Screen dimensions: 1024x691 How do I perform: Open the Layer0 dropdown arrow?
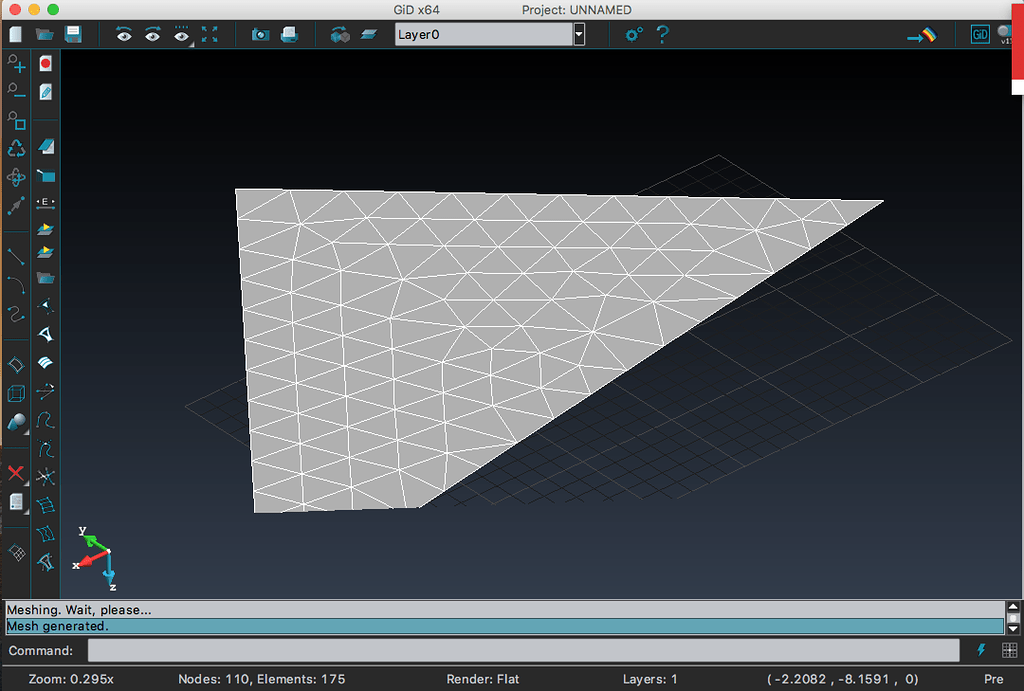click(x=579, y=34)
